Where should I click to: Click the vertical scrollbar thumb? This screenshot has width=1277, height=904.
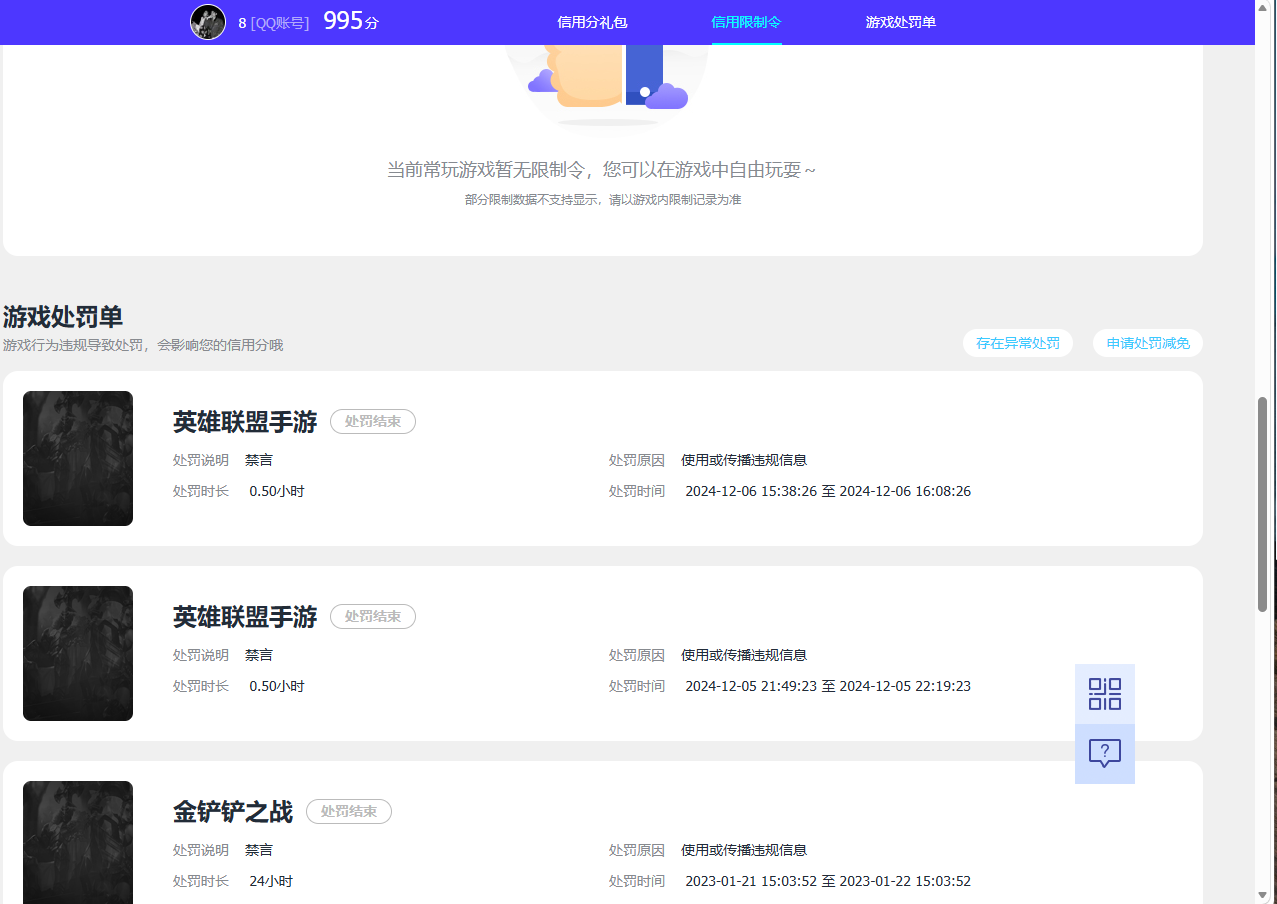click(x=1262, y=504)
